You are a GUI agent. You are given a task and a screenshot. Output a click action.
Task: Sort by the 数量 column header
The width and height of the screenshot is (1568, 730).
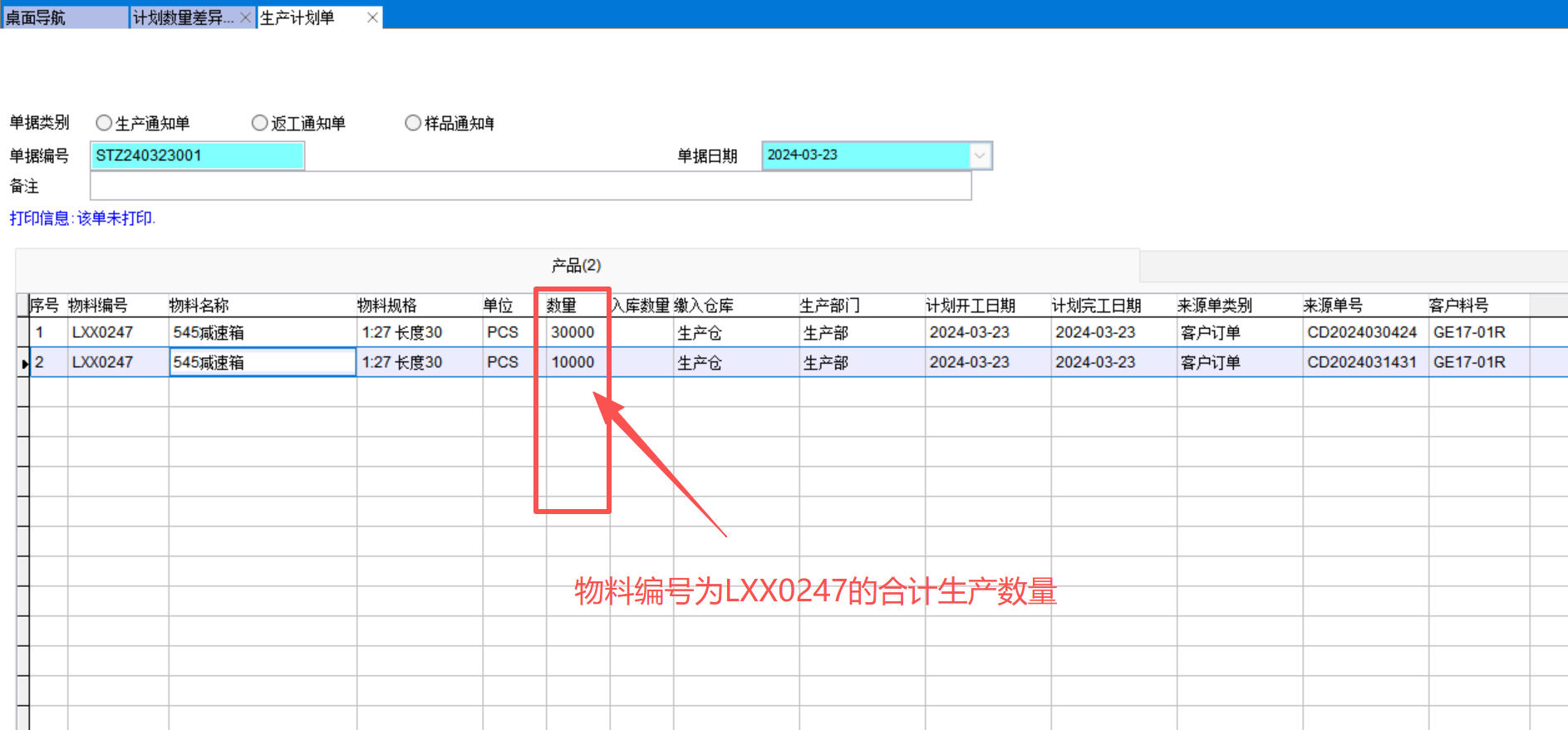coord(562,306)
